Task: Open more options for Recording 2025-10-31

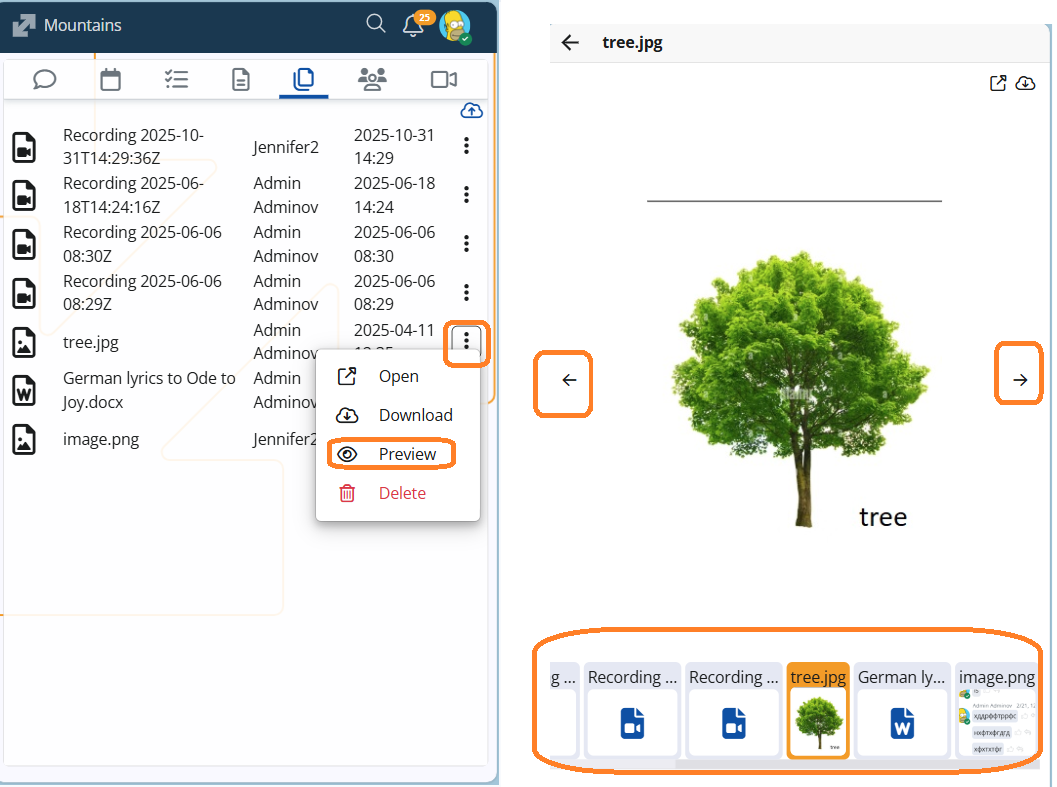Action: point(466,146)
